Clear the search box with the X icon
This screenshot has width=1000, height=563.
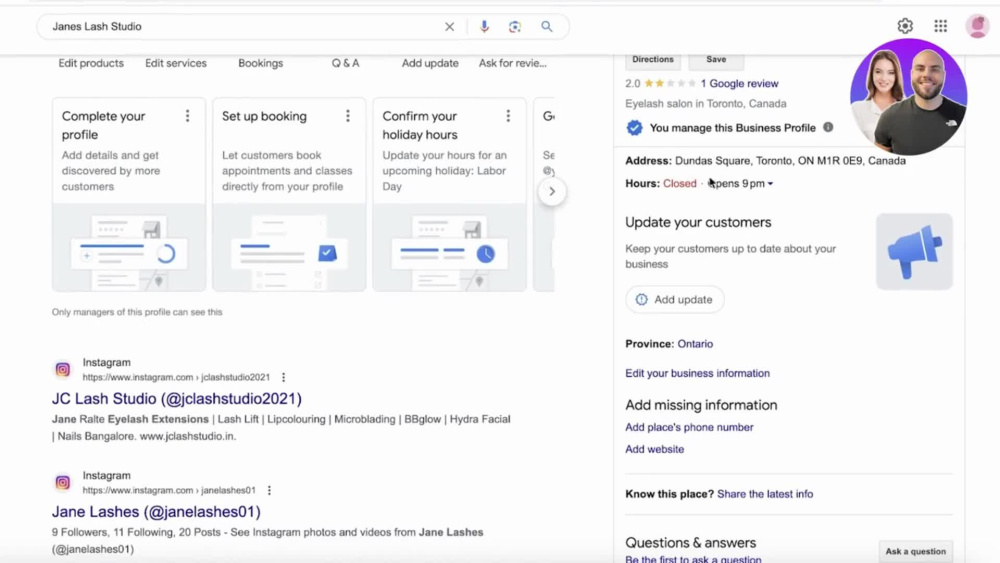point(450,27)
